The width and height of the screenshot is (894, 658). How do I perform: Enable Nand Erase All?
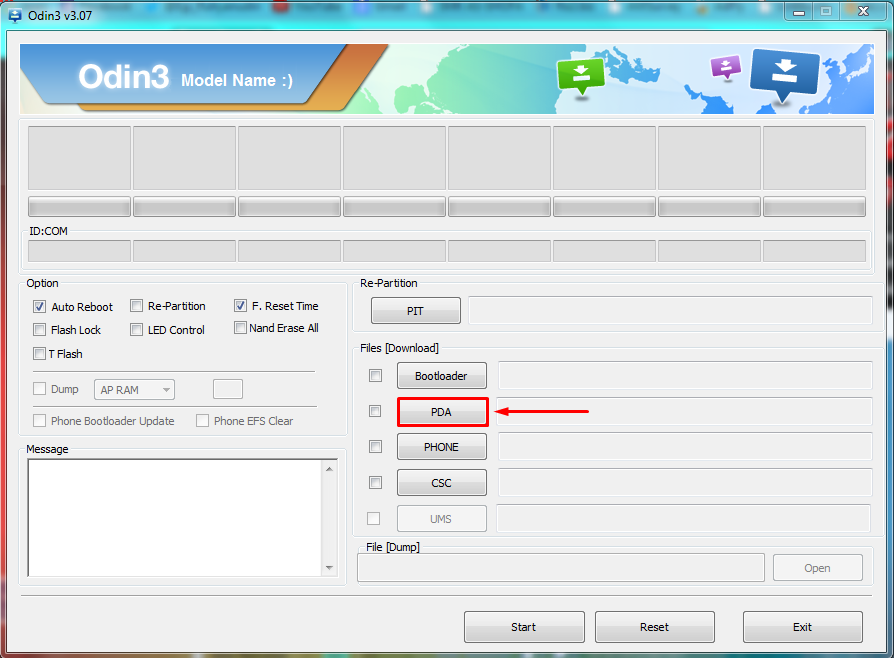point(240,328)
